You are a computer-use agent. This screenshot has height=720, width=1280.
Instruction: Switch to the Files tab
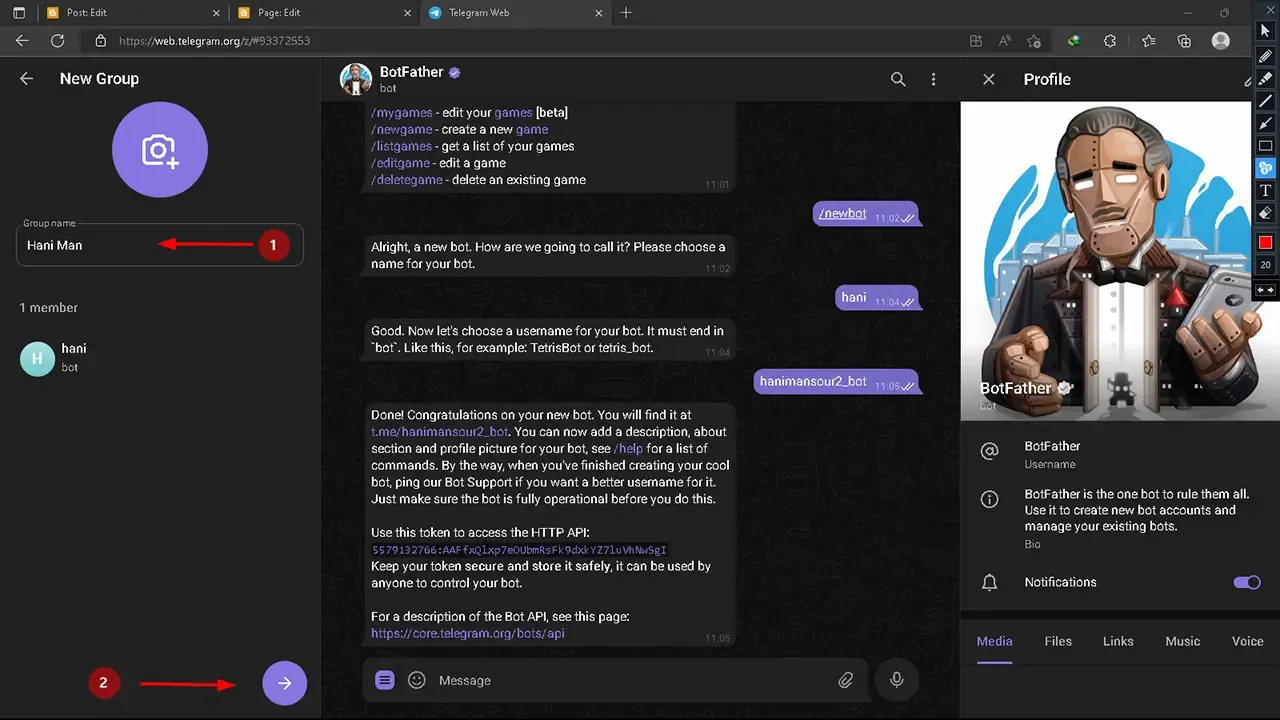pos(1058,641)
